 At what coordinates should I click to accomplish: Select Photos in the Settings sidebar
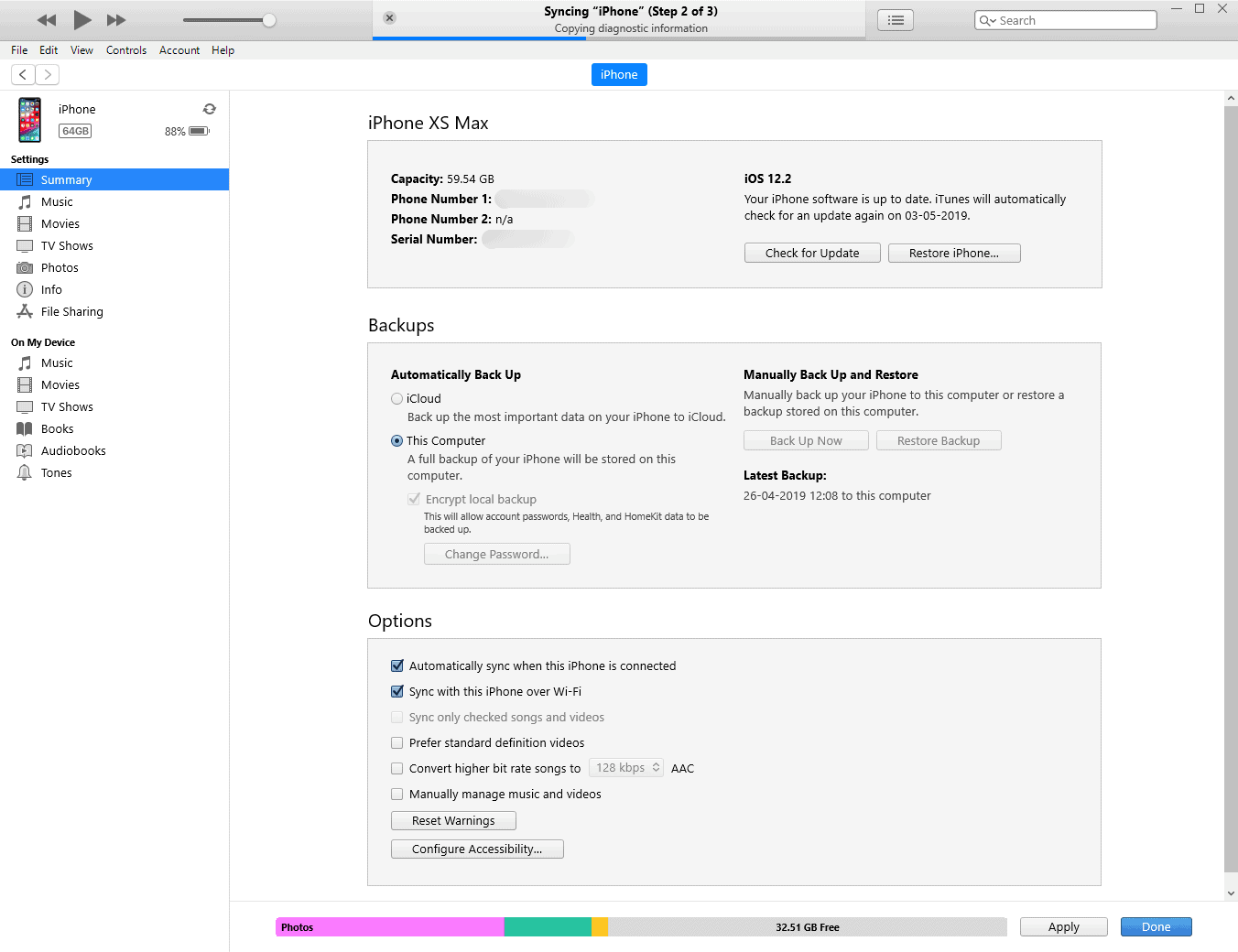(59, 267)
